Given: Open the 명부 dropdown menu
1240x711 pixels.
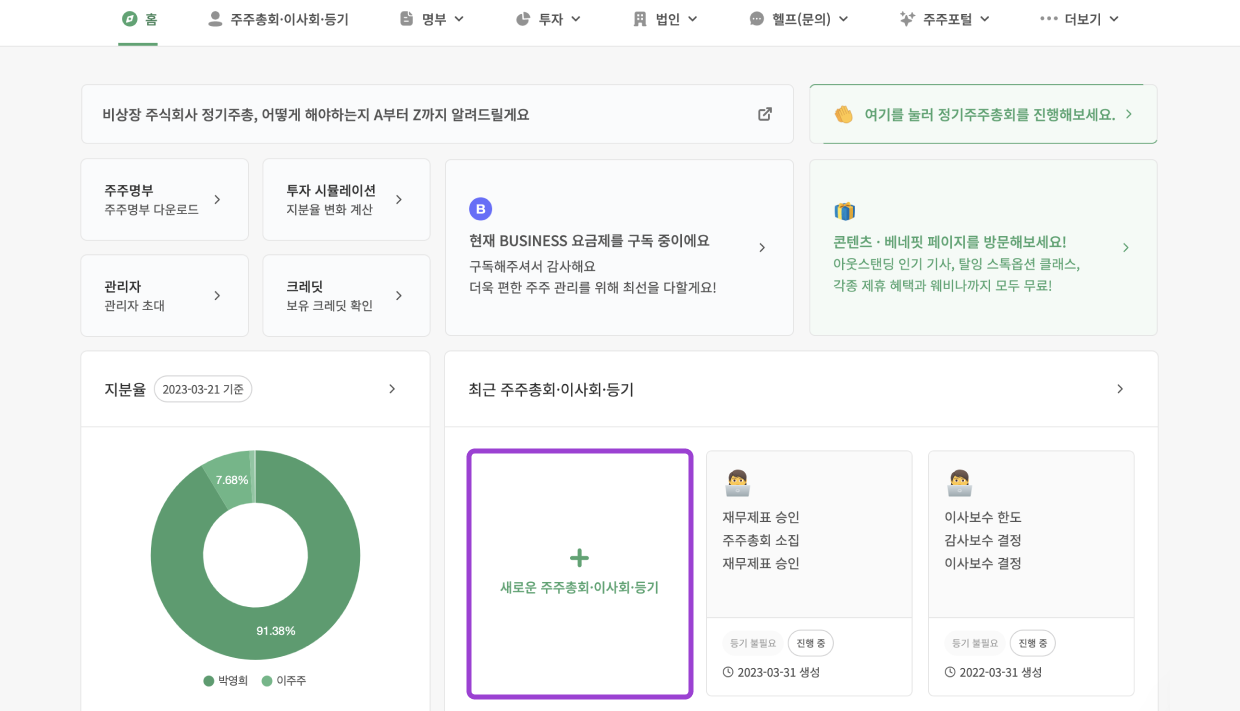Looking at the screenshot, I should tap(432, 18).
